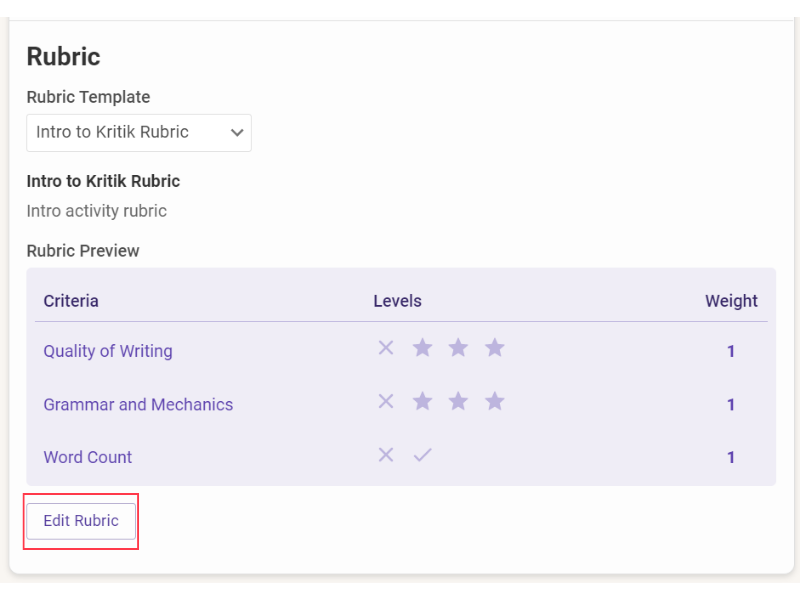Click the Intro activity rubric description
800x600 pixels.
click(x=96, y=211)
